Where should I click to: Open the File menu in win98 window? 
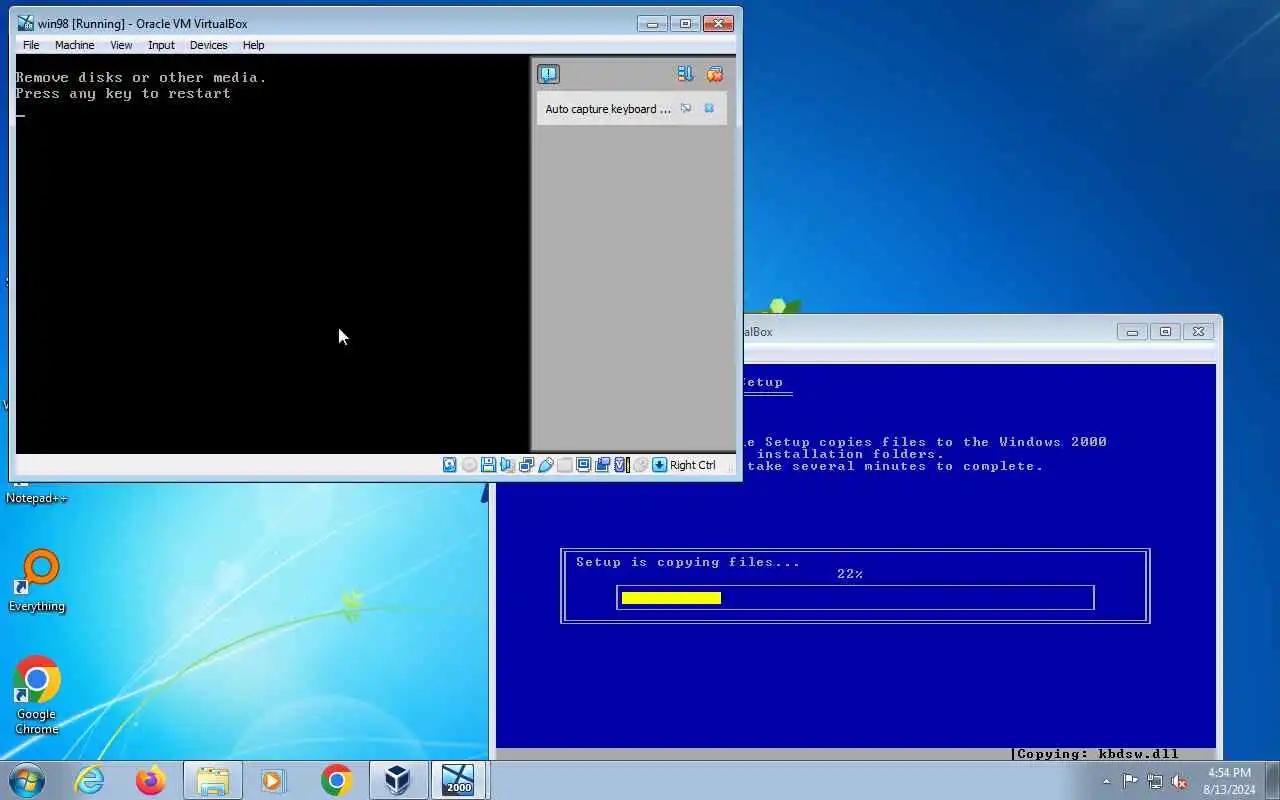click(x=31, y=45)
